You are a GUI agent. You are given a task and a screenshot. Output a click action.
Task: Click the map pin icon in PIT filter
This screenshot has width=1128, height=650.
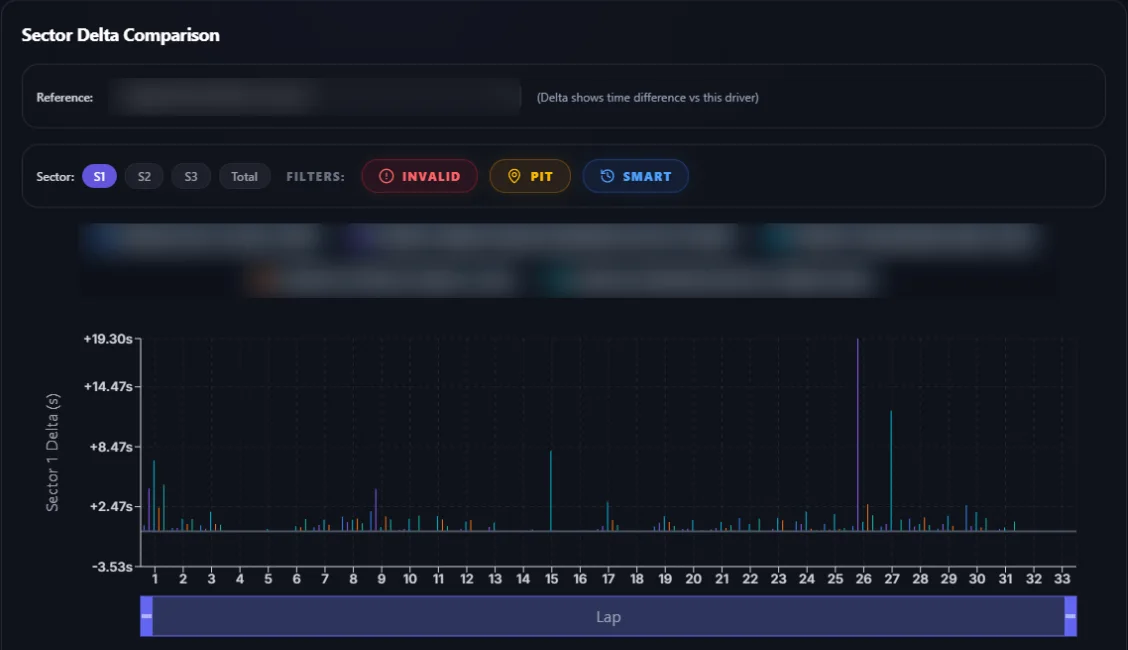click(514, 176)
